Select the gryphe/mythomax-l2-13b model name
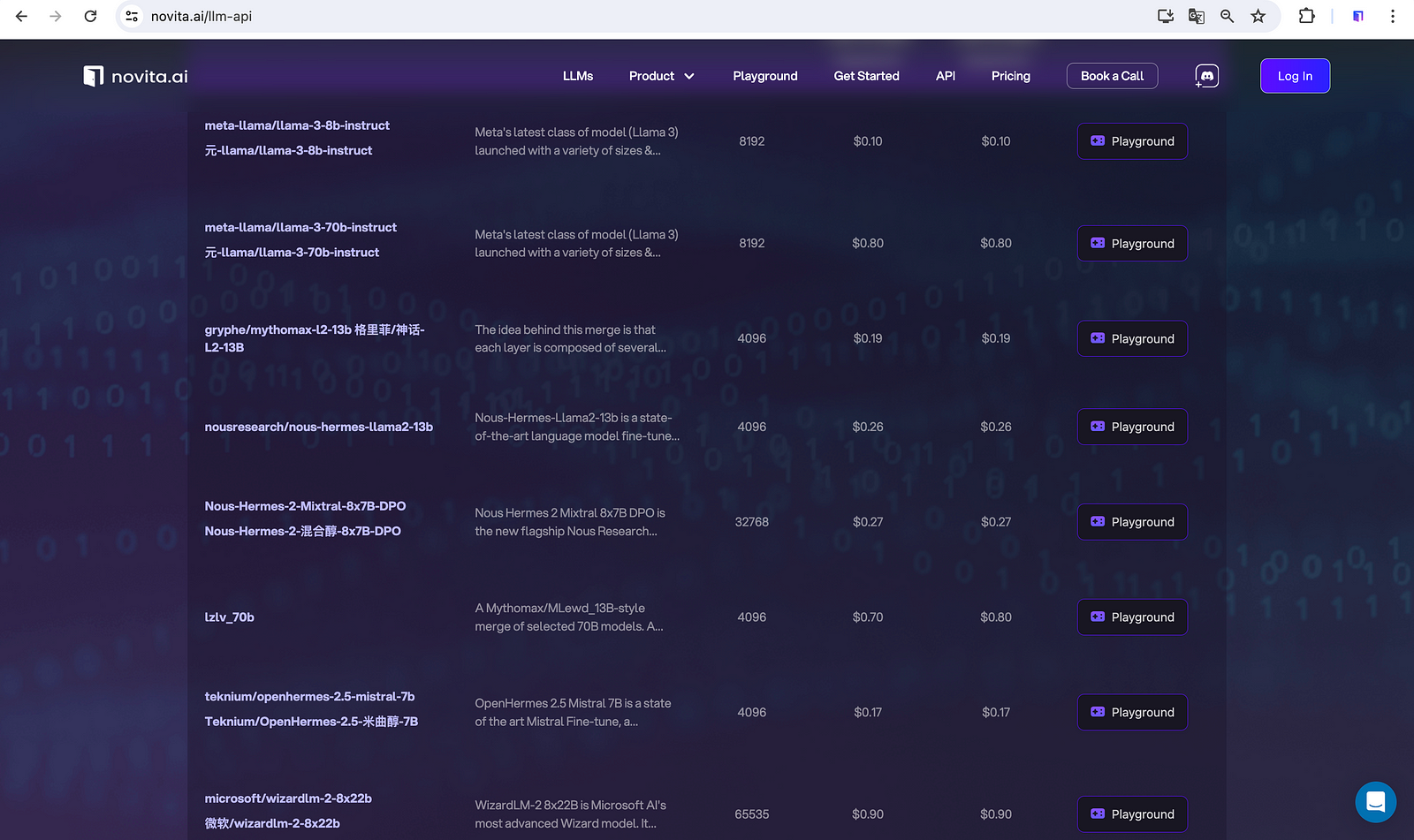This screenshot has height=840, width=1414. click(315, 338)
